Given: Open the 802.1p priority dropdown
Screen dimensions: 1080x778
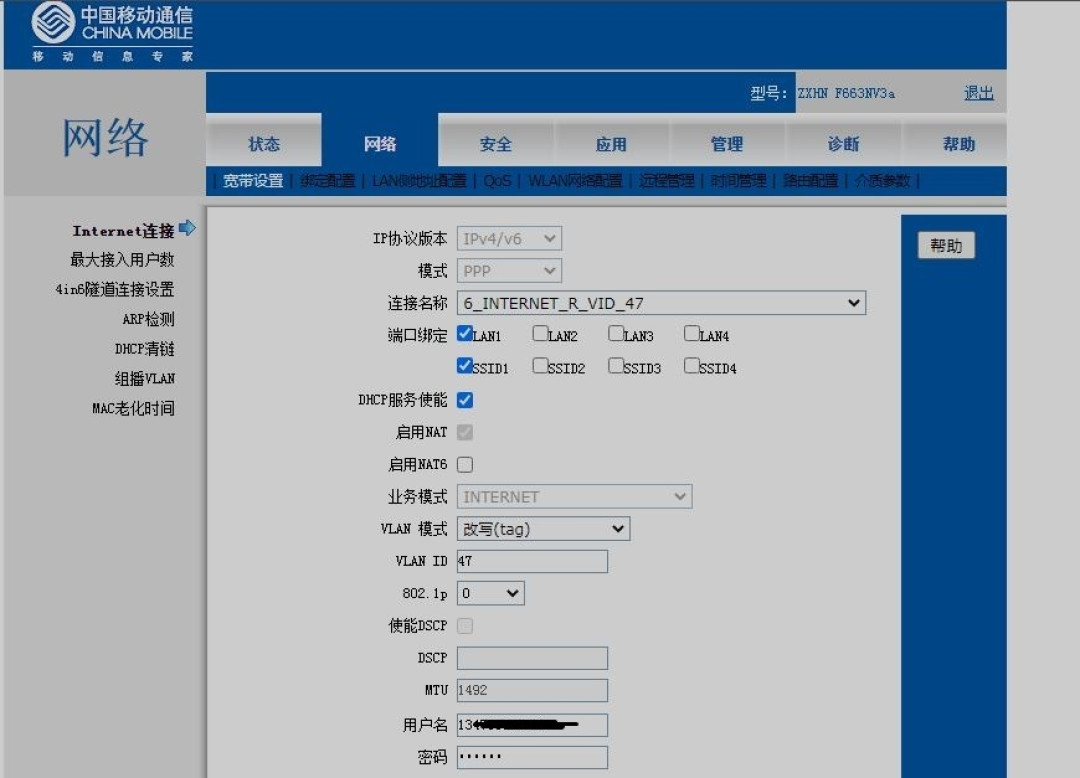Looking at the screenshot, I should (490, 593).
